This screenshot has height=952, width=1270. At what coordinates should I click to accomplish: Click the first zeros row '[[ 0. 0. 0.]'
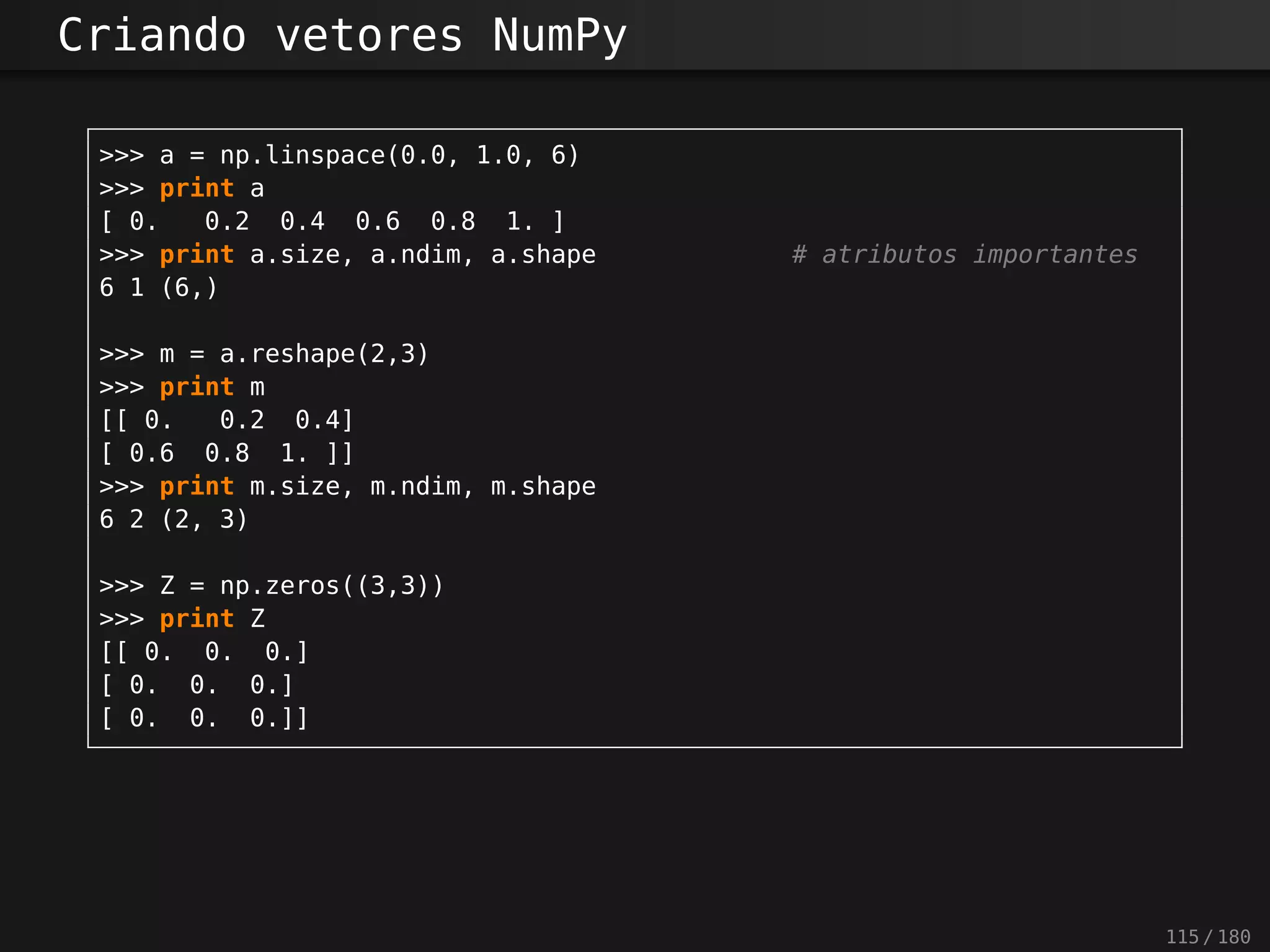204,652
